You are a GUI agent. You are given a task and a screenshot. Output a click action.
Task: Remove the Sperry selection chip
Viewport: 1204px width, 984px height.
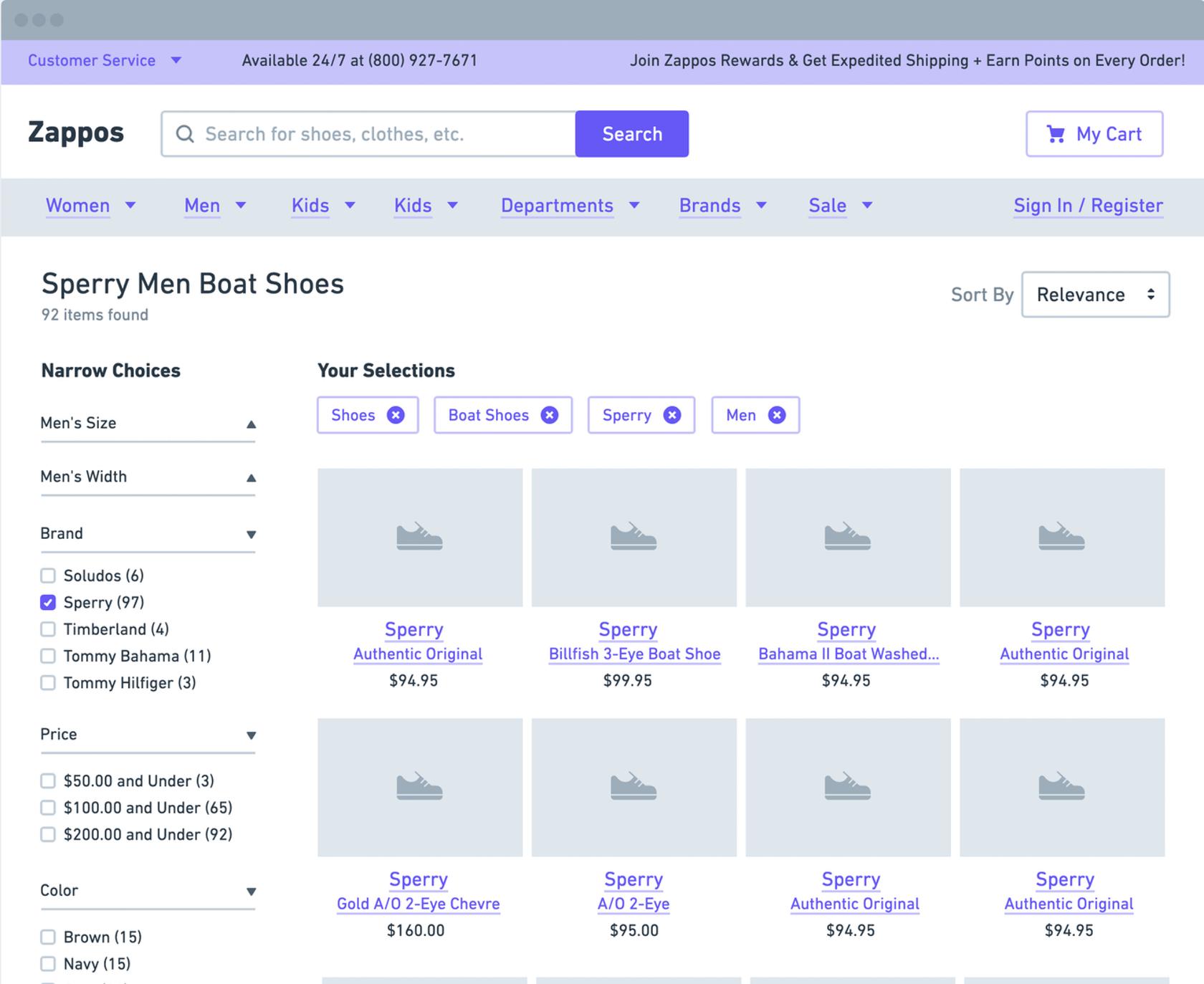(672, 415)
